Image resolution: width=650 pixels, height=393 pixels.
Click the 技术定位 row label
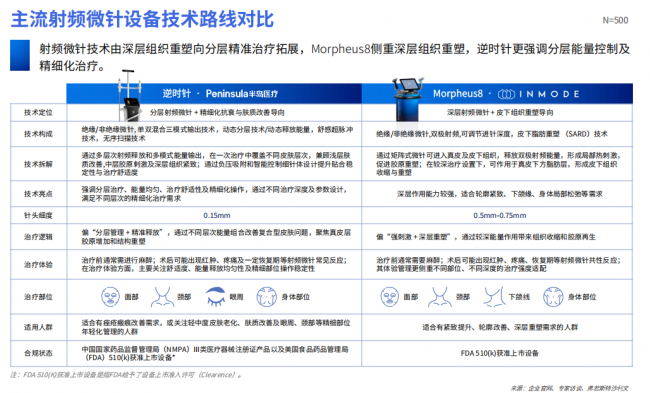(38, 112)
